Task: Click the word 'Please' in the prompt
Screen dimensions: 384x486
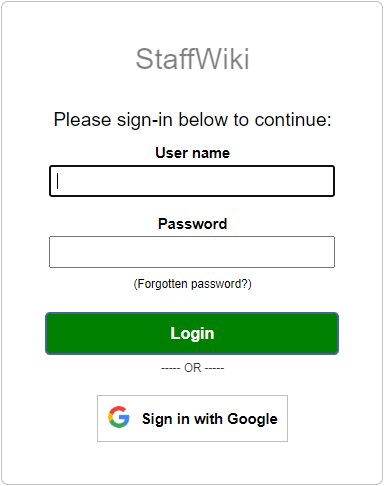Action: point(82,119)
